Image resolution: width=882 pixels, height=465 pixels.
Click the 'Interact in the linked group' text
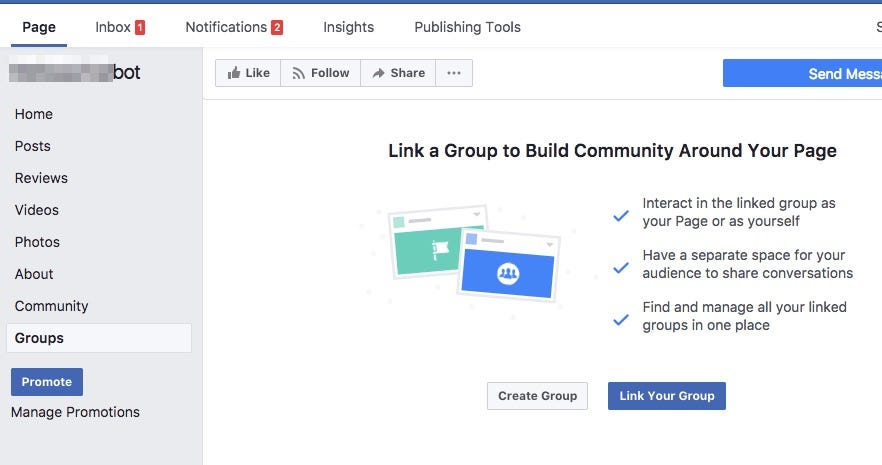(x=739, y=212)
